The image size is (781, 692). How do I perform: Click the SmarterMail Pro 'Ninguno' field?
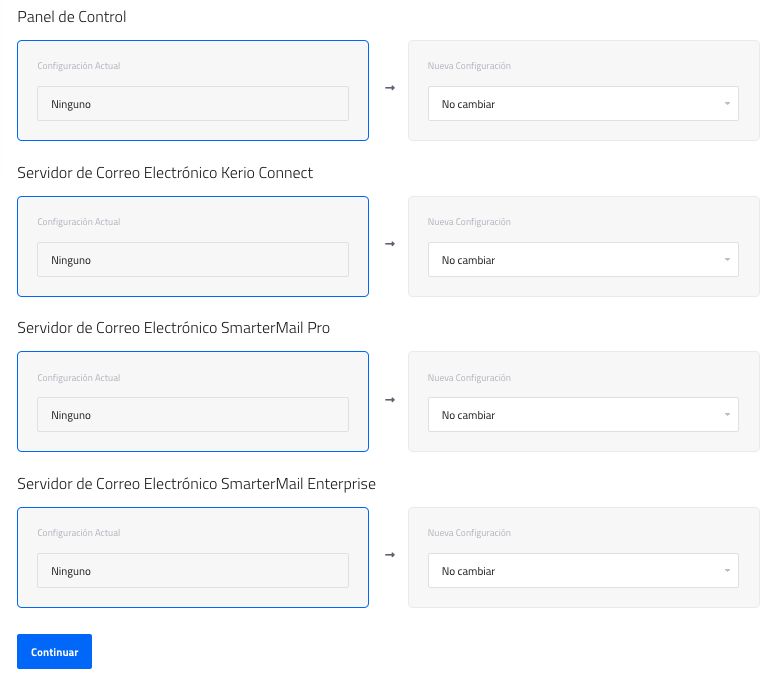pos(193,415)
